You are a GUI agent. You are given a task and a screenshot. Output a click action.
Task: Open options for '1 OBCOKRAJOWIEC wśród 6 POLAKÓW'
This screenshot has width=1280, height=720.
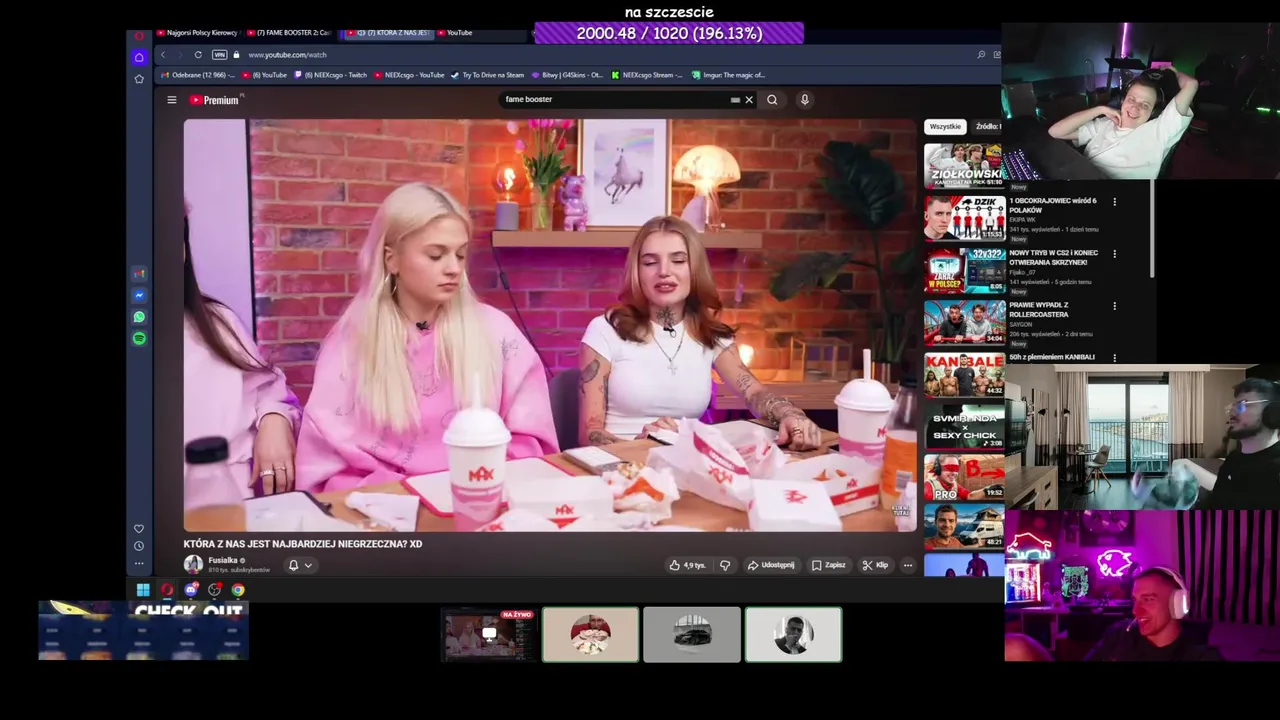1115,202
